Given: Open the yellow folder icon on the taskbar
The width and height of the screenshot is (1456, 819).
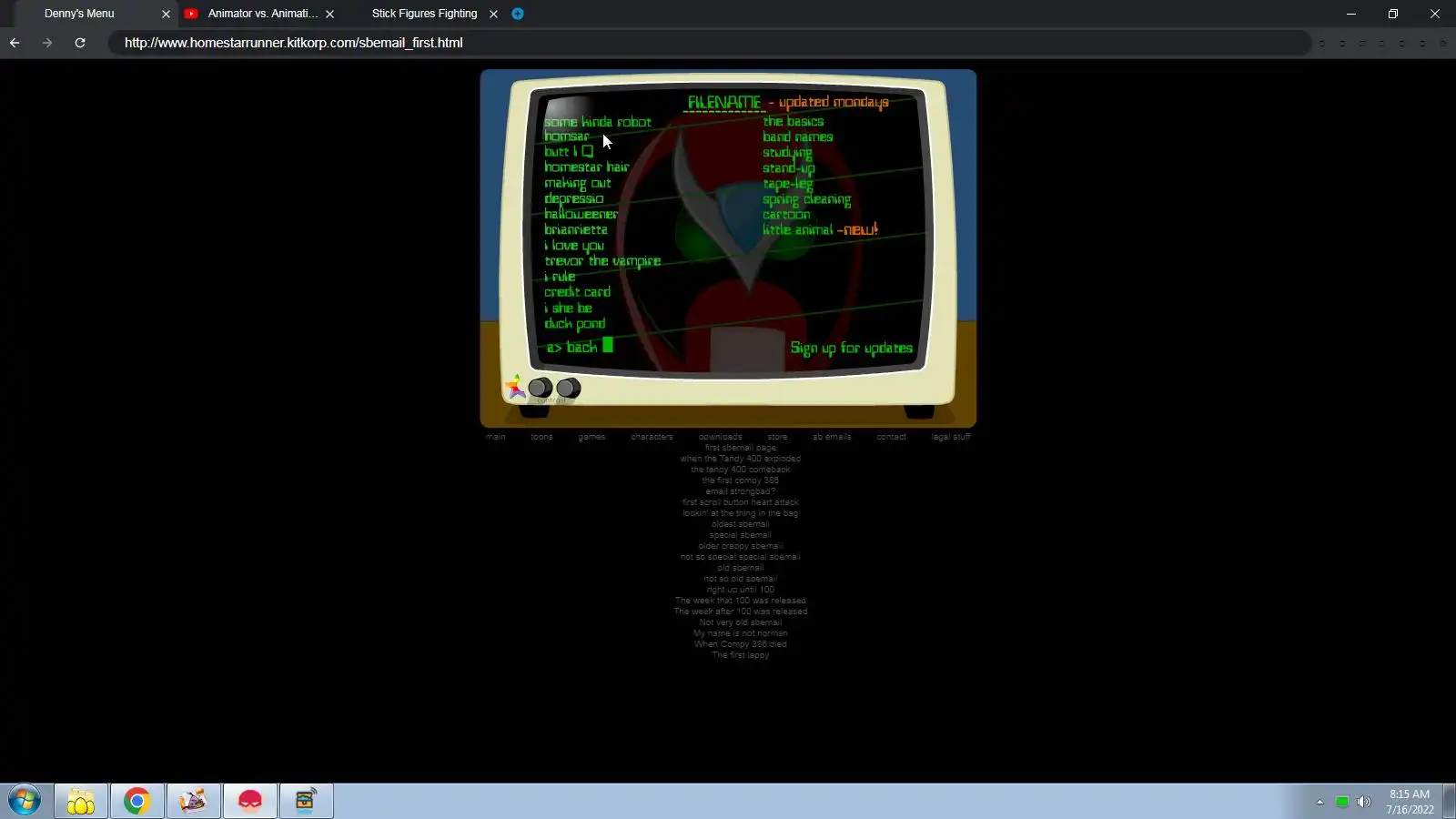Looking at the screenshot, I should click(81, 801).
